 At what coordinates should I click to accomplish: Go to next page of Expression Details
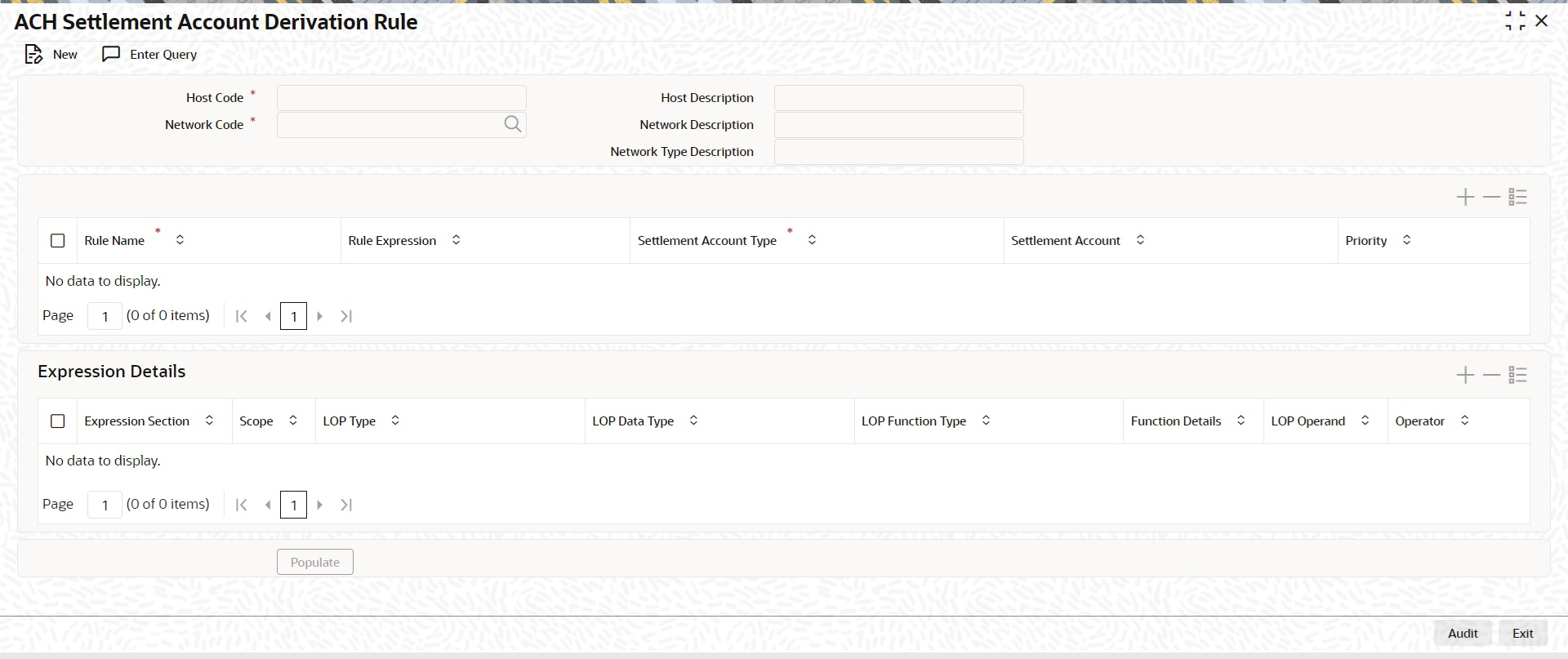pyautogui.click(x=320, y=505)
